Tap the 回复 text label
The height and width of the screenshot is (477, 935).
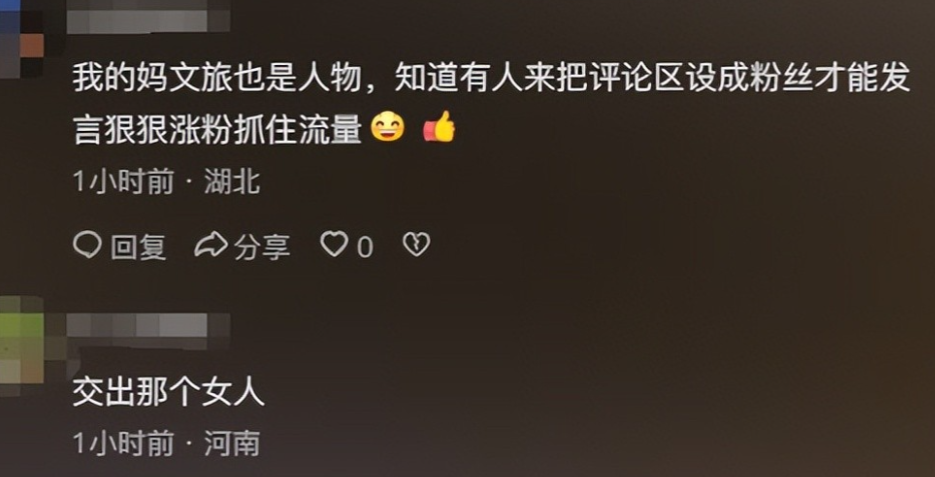click(138, 246)
